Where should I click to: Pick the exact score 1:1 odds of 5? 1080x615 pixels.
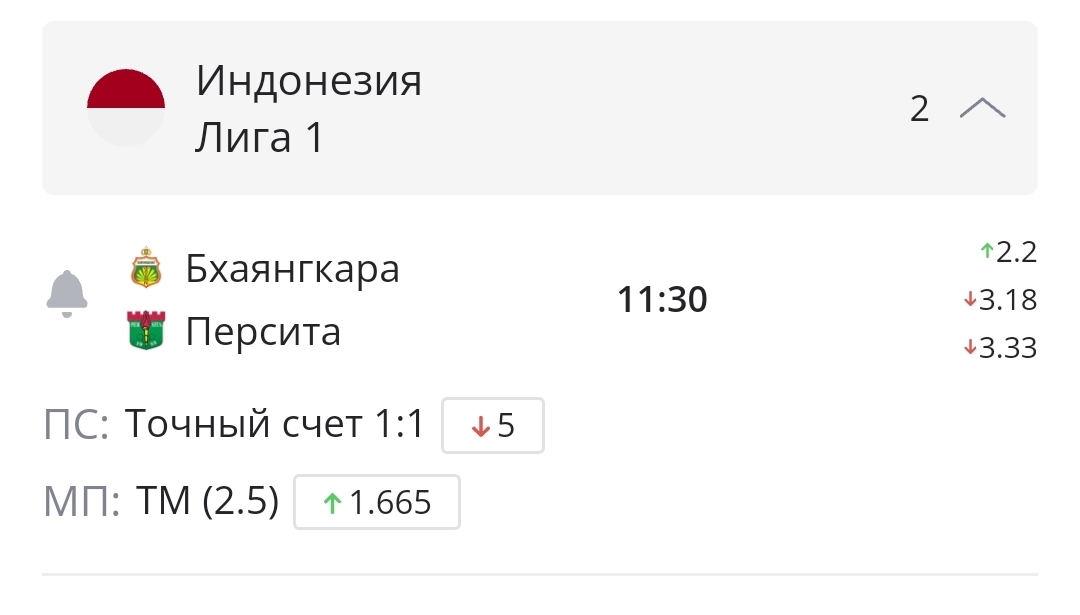tap(493, 426)
